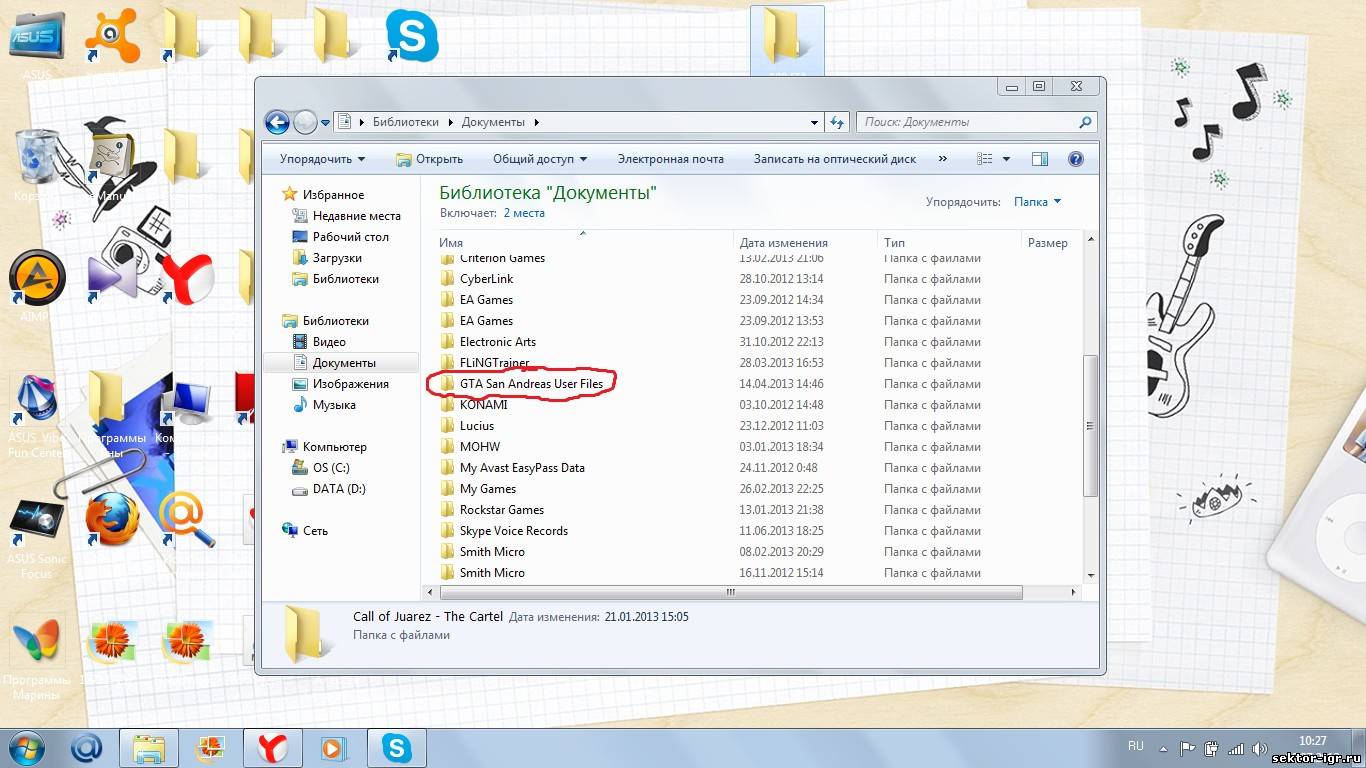Open the Firefox desktop shortcut
This screenshot has width=1366, height=768.
click(110, 518)
